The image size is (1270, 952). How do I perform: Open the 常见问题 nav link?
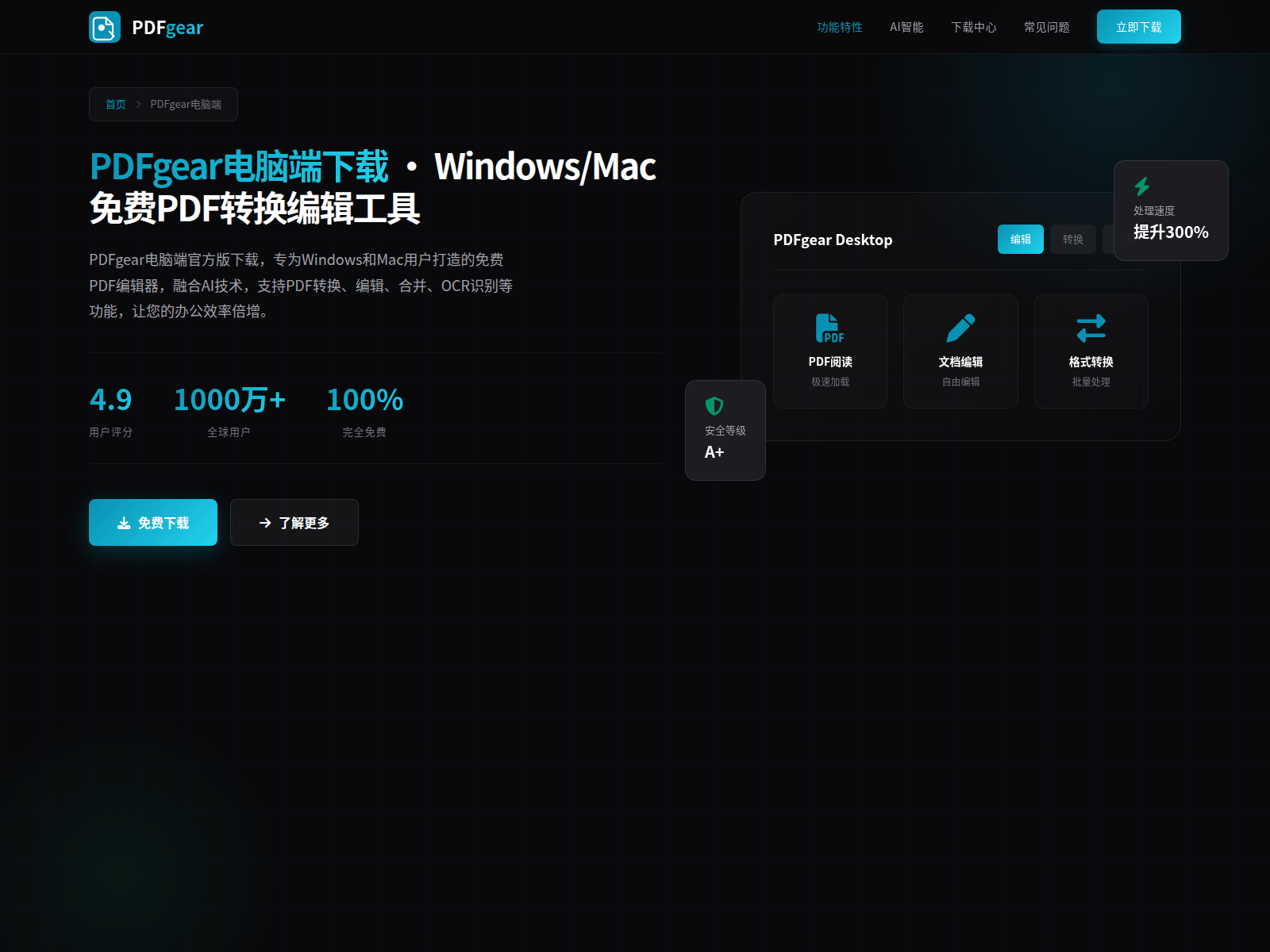tap(1047, 27)
